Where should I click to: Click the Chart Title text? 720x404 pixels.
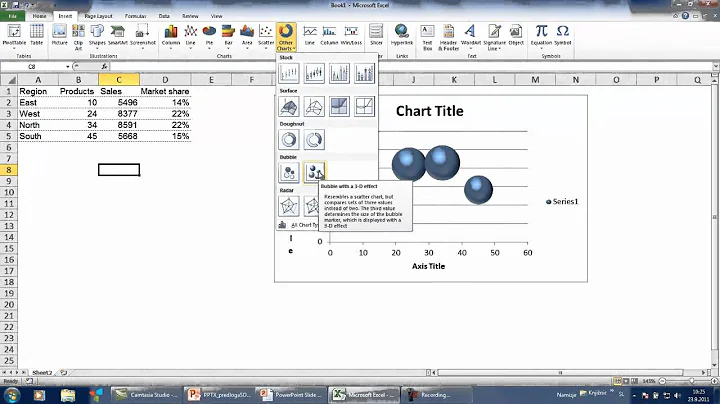pyautogui.click(x=429, y=111)
